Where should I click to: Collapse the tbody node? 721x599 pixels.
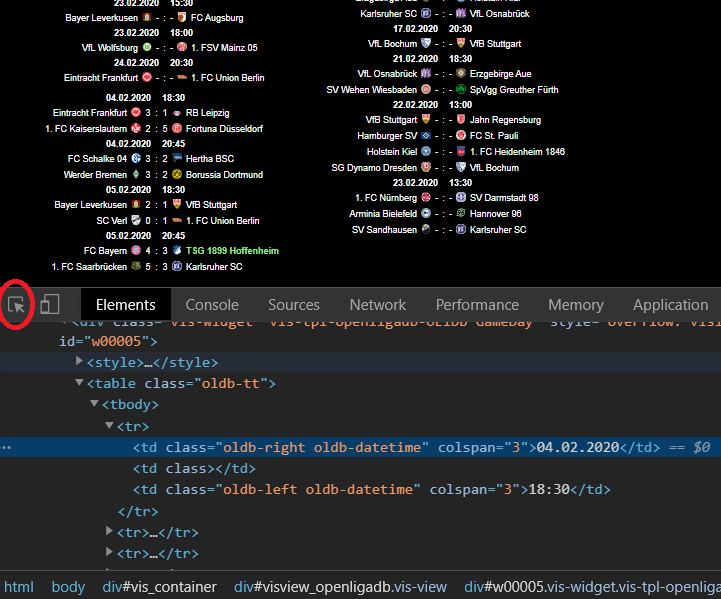(x=94, y=404)
